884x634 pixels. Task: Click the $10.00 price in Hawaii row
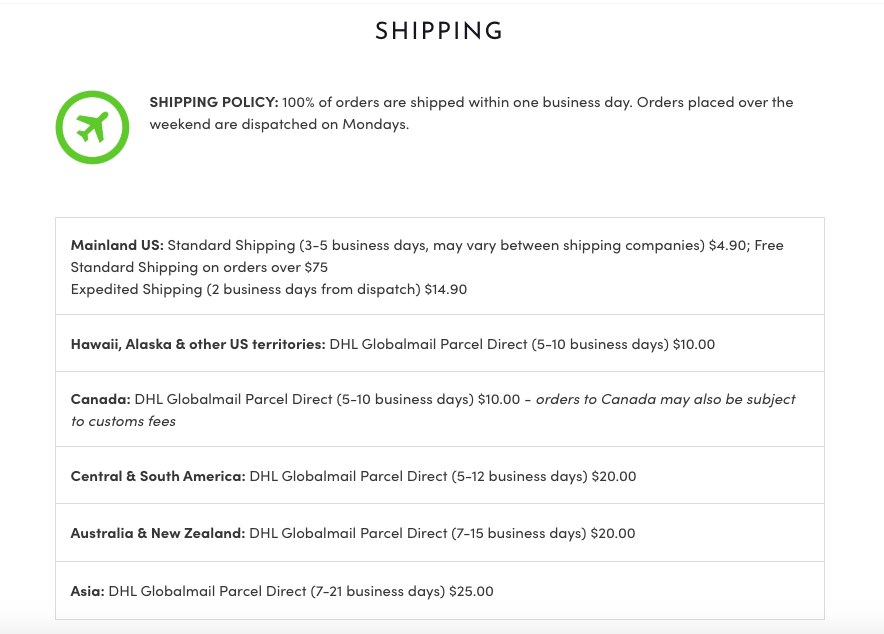pyautogui.click(x=694, y=344)
